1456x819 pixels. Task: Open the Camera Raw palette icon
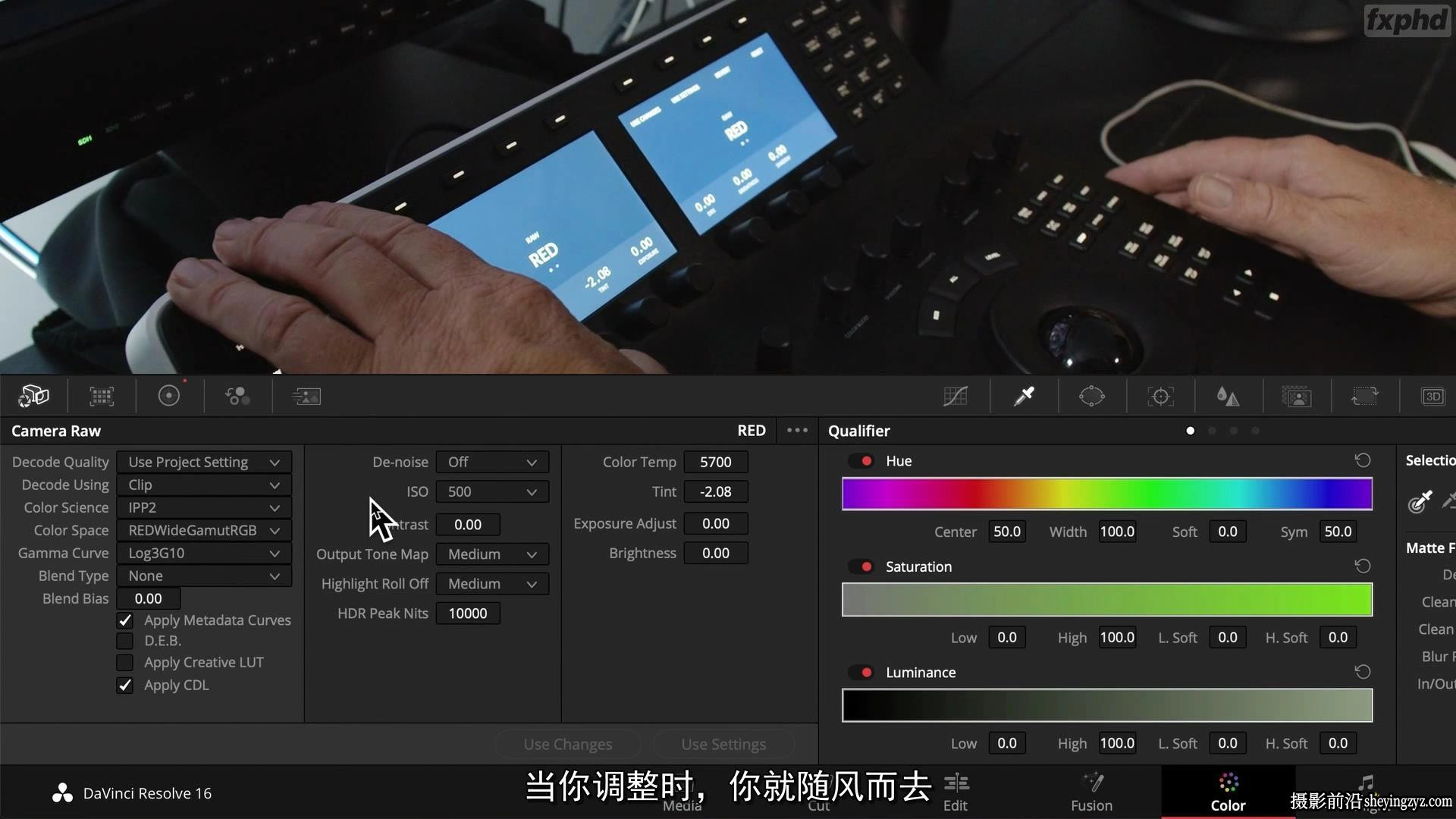click(33, 396)
